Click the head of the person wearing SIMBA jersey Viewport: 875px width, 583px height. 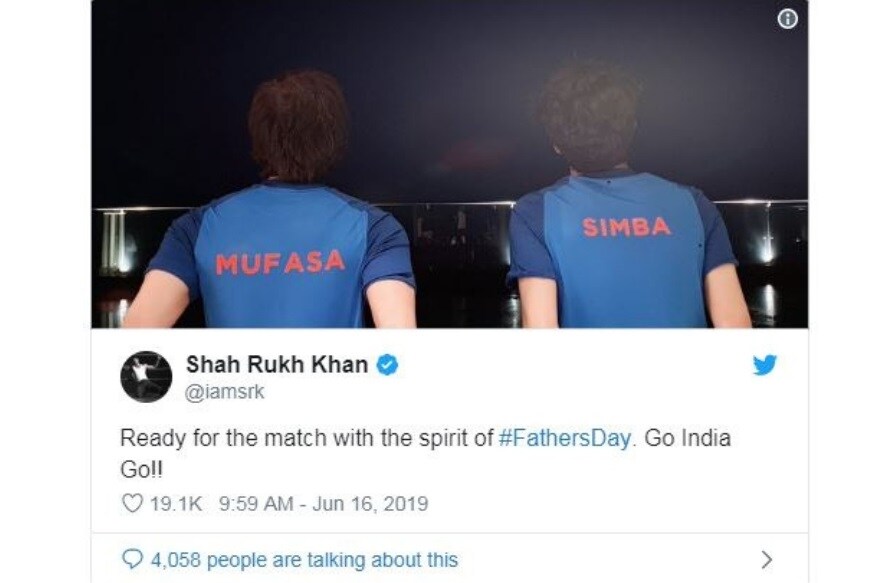click(x=587, y=114)
